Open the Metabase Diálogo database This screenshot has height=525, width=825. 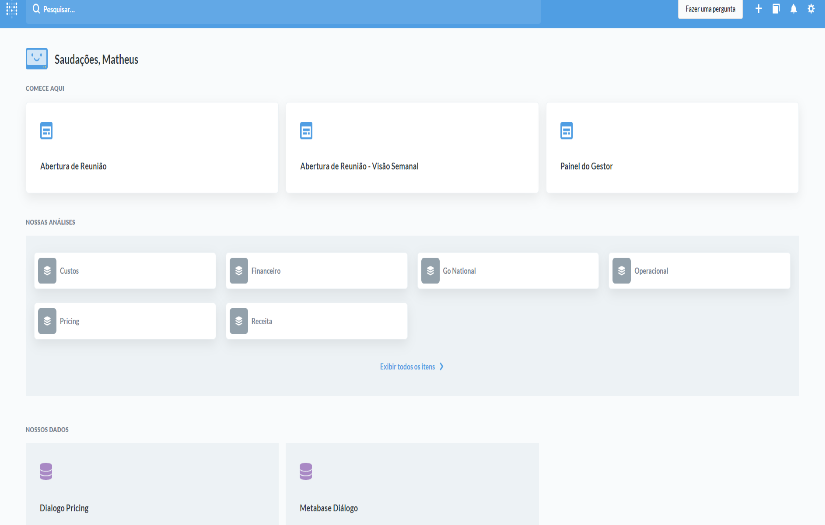click(x=412, y=484)
